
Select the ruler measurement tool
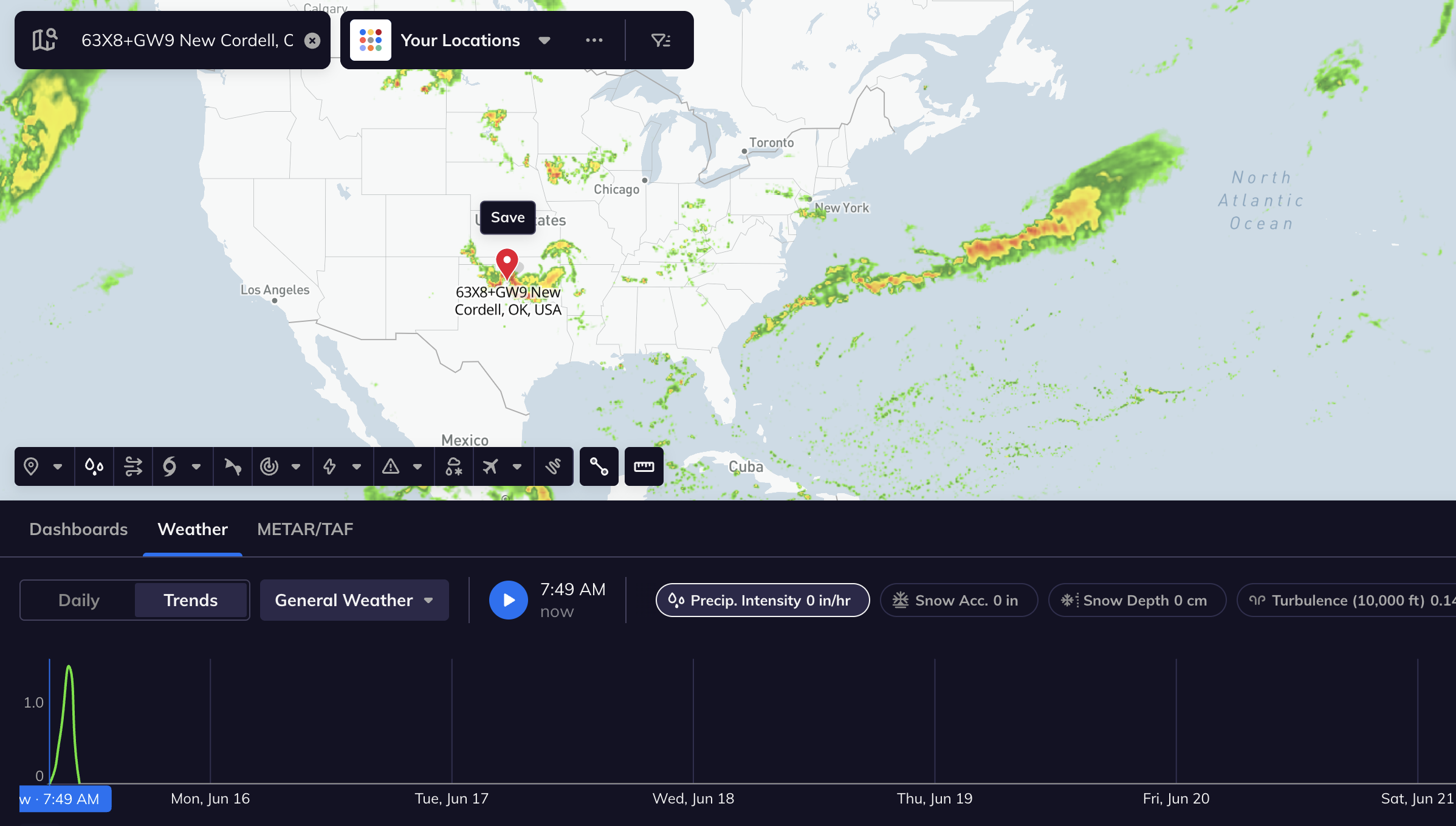pos(644,466)
